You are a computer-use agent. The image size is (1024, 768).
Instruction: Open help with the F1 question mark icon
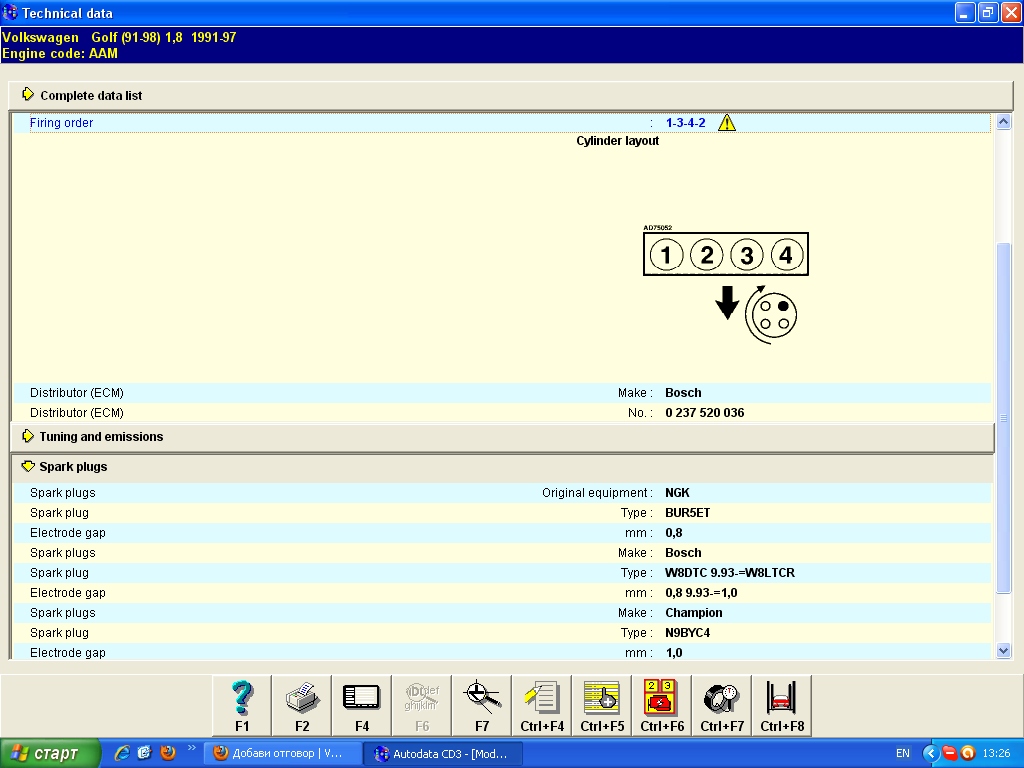point(242,705)
